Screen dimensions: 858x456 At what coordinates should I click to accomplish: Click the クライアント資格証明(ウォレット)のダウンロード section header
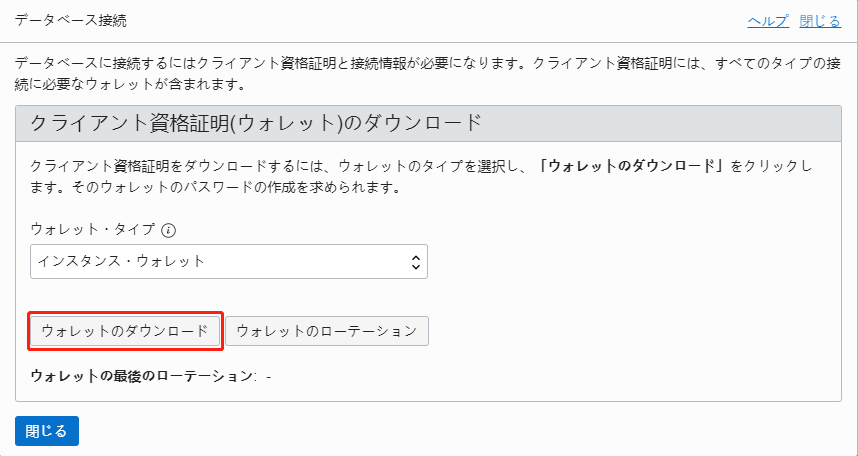tap(257, 123)
